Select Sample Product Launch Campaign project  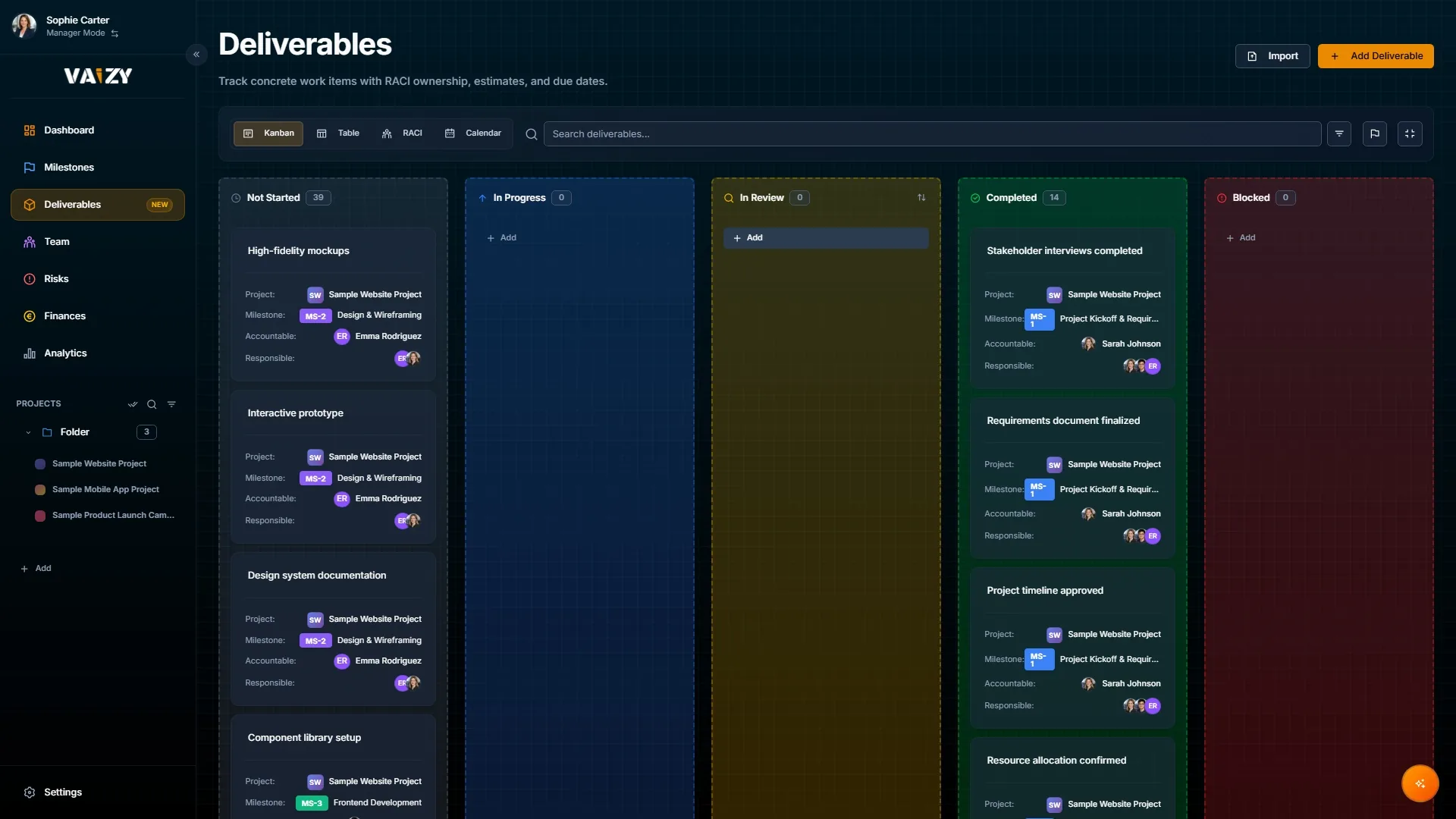point(113,516)
